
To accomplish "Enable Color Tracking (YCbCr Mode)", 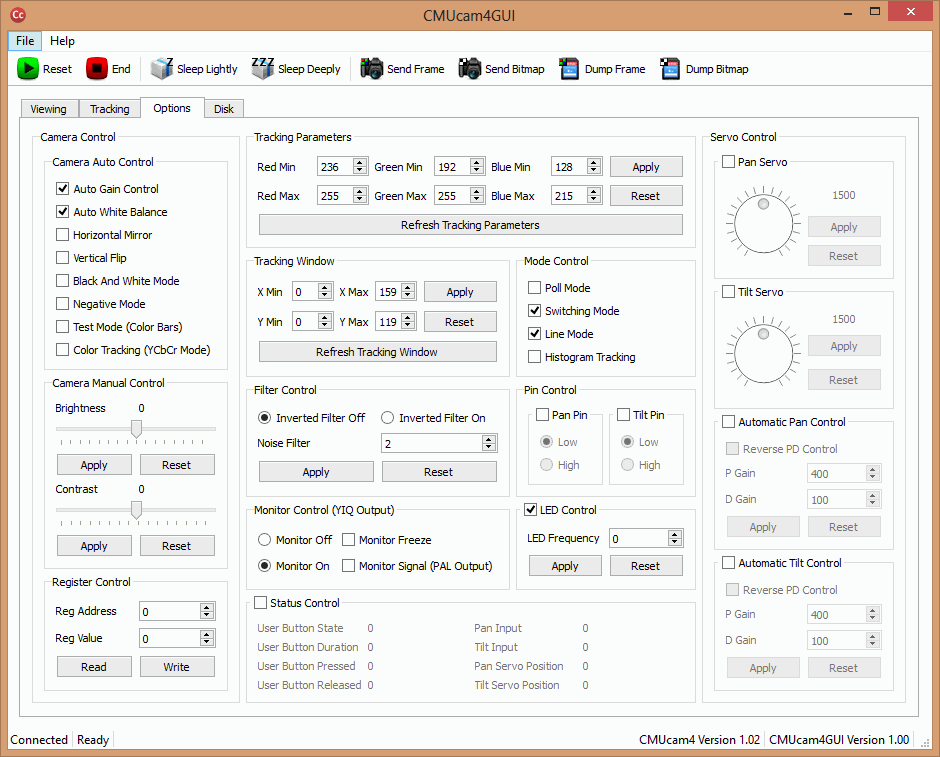I will click(x=62, y=349).
